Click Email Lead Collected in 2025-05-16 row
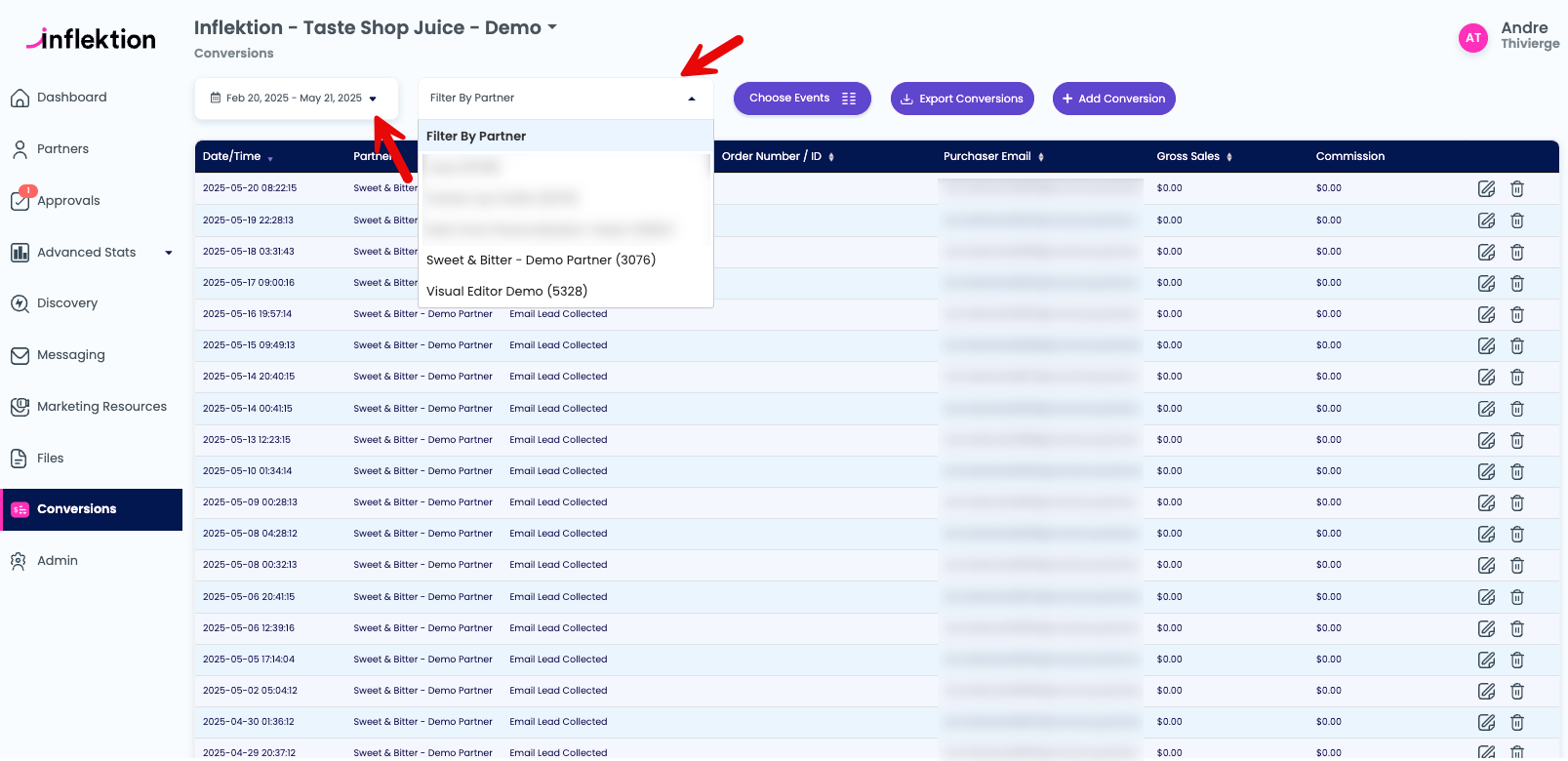The image size is (1568, 761). pos(558,314)
